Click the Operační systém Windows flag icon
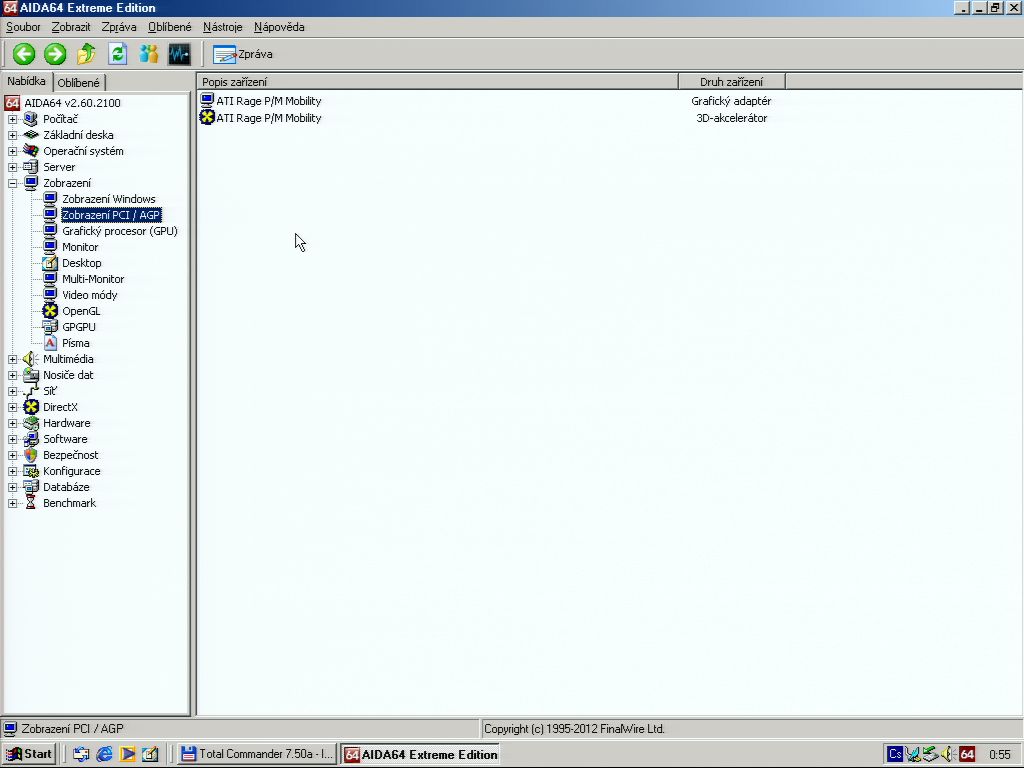Viewport: 1024px width, 768px height. click(31, 151)
